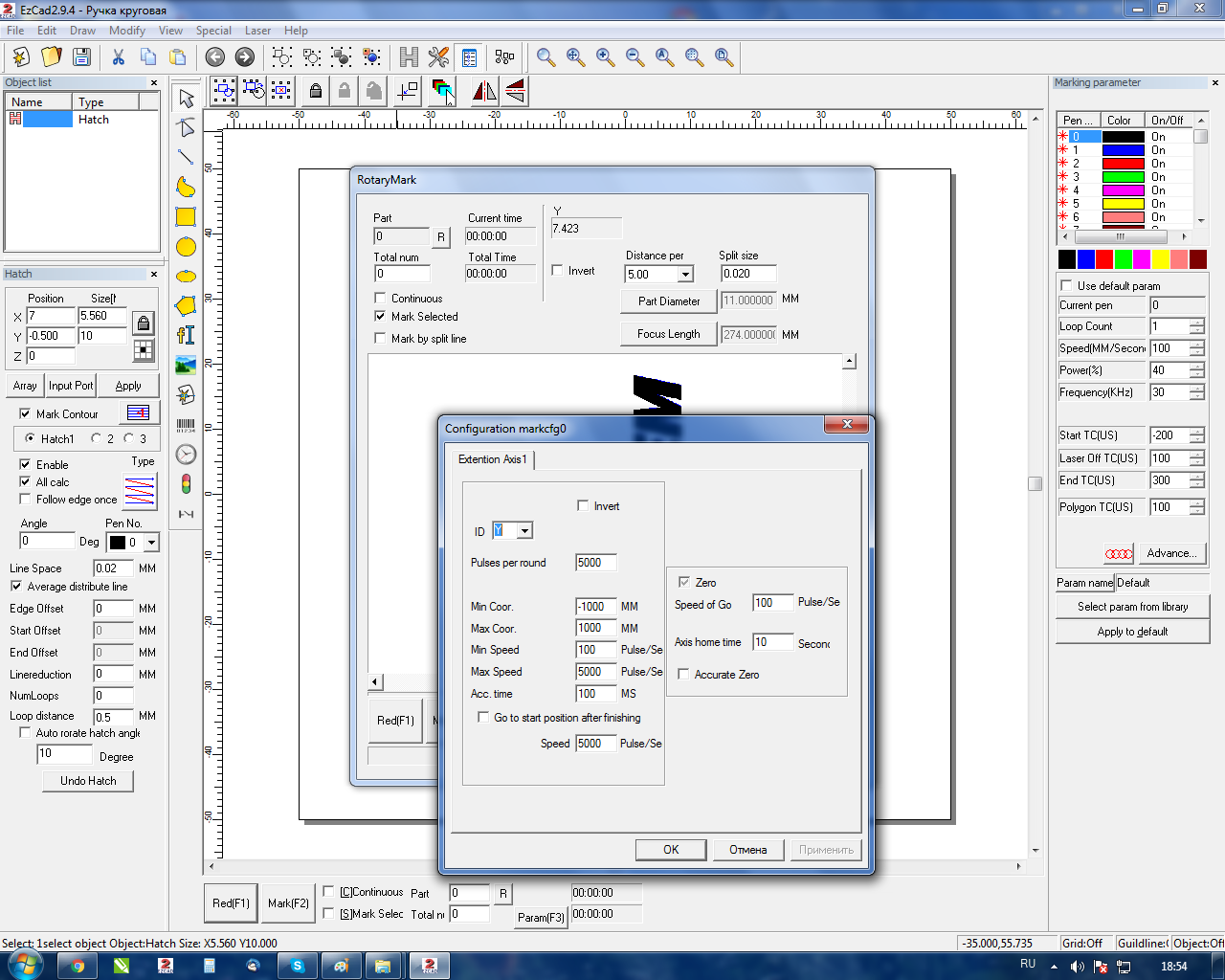Toggle Mark Contour checkbox
Viewport: 1225px width, 980px height.
pos(25,413)
